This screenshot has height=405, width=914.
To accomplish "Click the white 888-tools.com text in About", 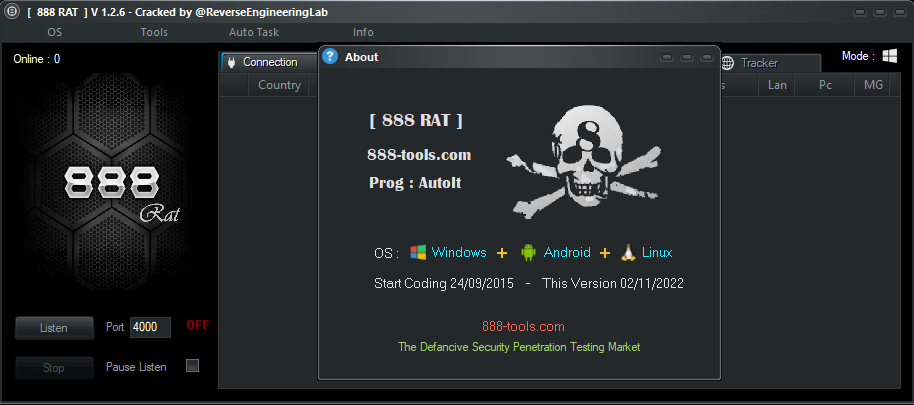I will 419,155.
